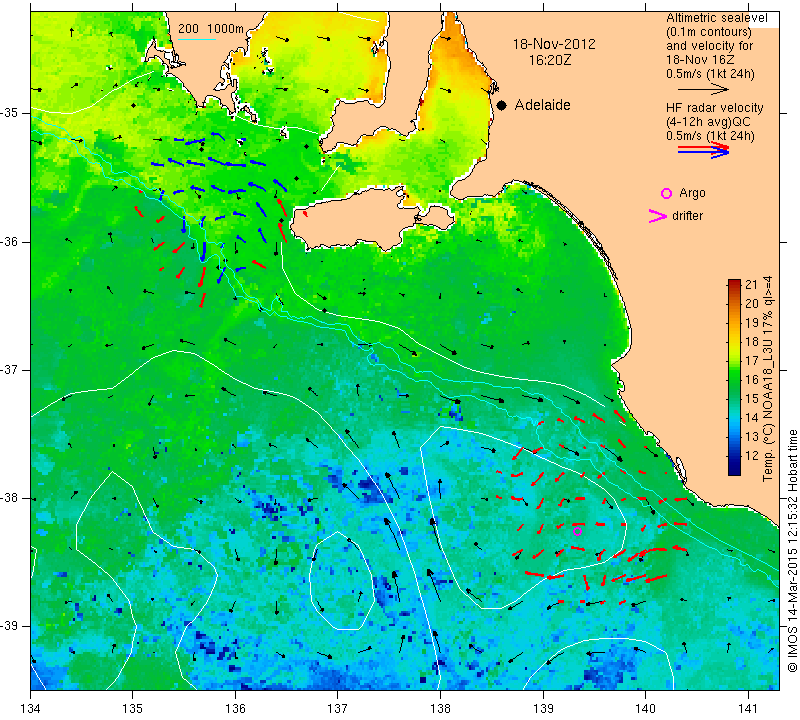The height and width of the screenshot is (720, 800).
Task: Click the Argo float marker on the map
Action: (577, 531)
